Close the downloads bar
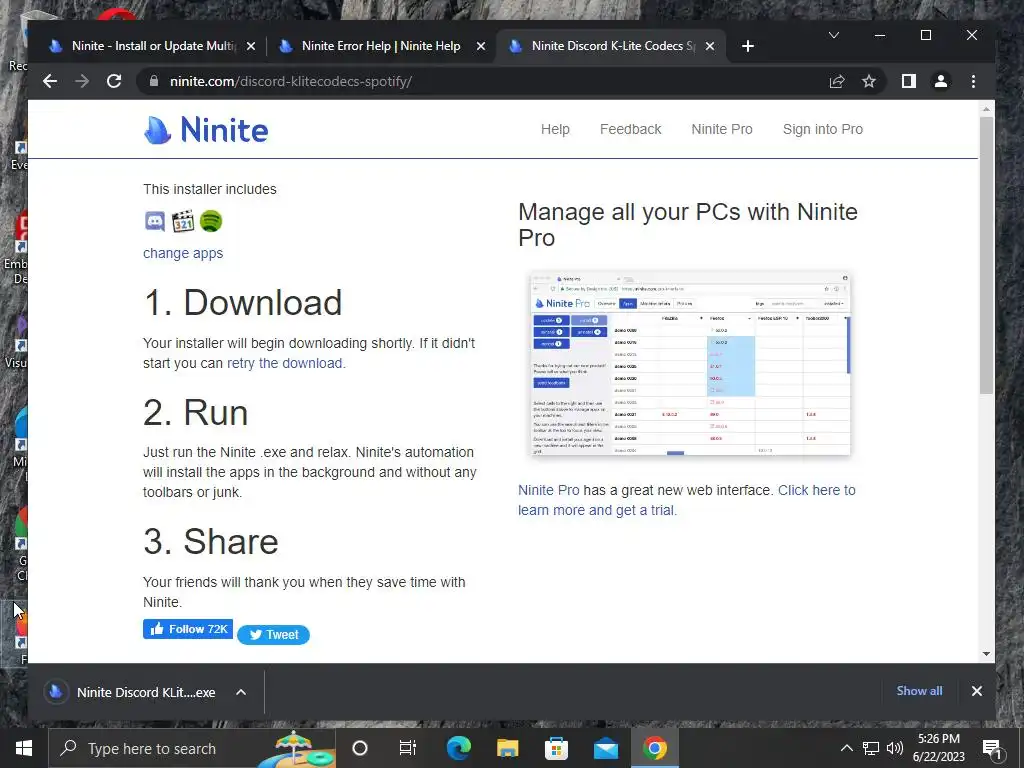Screen dimensions: 1024x768 [976, 691]
